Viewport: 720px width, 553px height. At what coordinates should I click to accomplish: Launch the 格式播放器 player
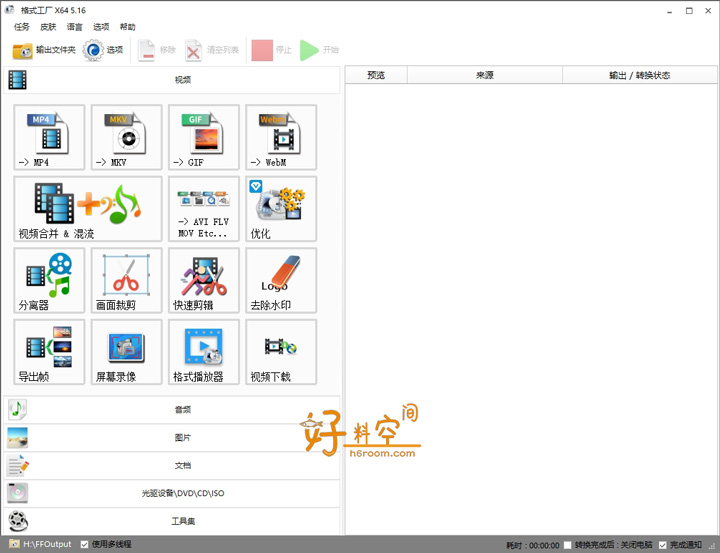(203, 352)
